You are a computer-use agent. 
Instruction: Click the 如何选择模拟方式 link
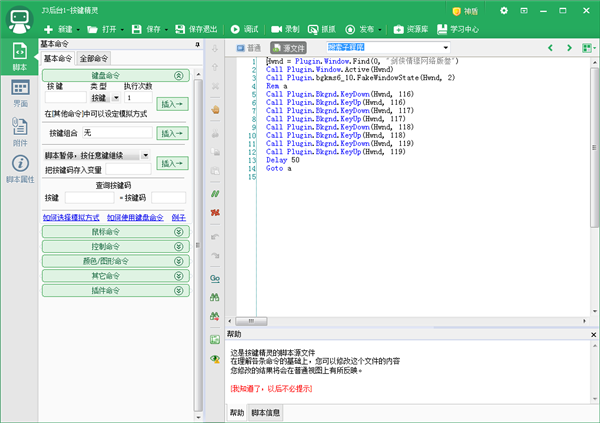[x=71, y=215]
